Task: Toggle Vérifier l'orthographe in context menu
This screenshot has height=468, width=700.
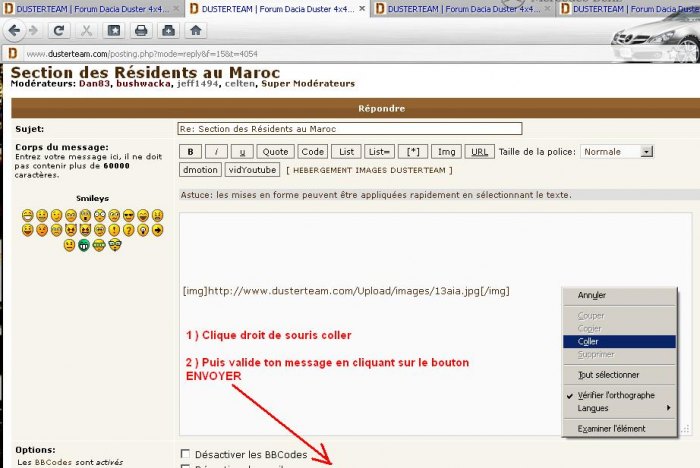Action: point(616,395)
